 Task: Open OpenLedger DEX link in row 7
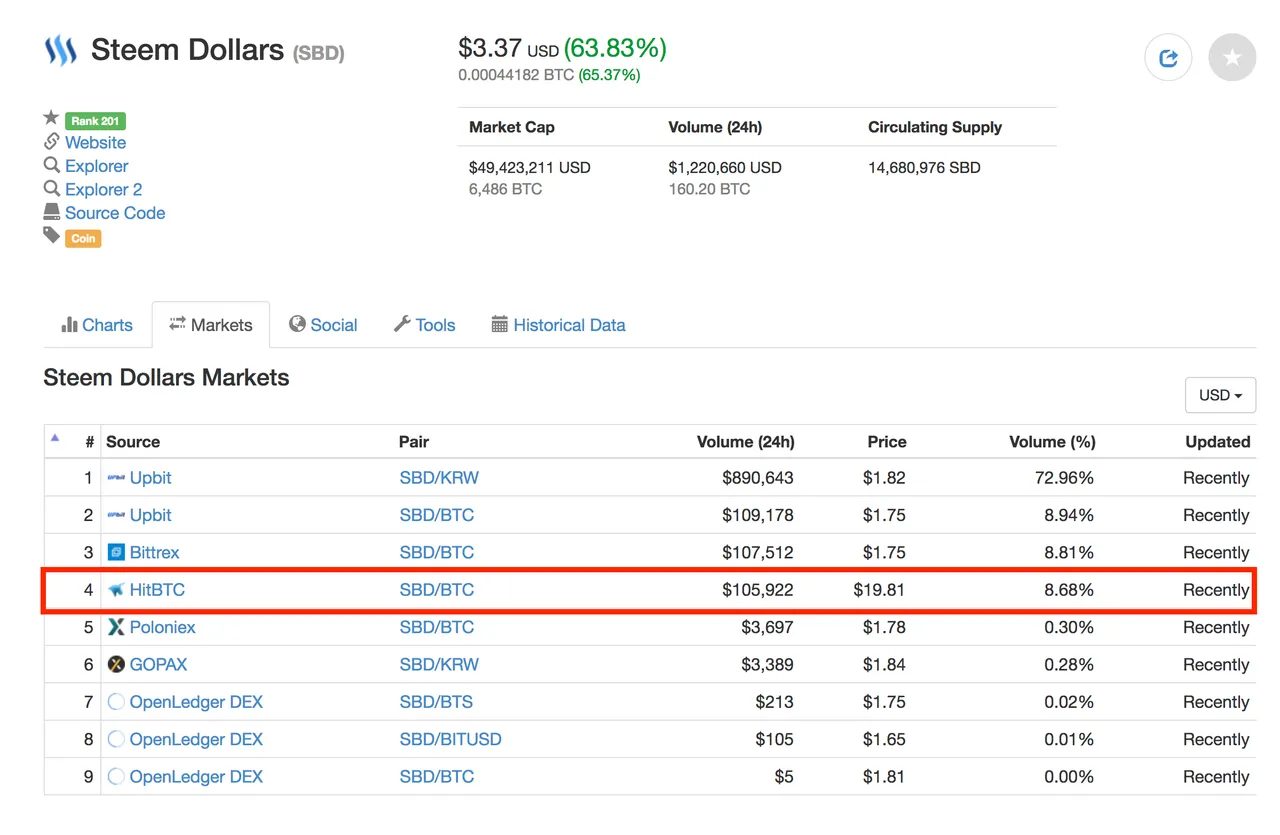[x=196, y=702]
